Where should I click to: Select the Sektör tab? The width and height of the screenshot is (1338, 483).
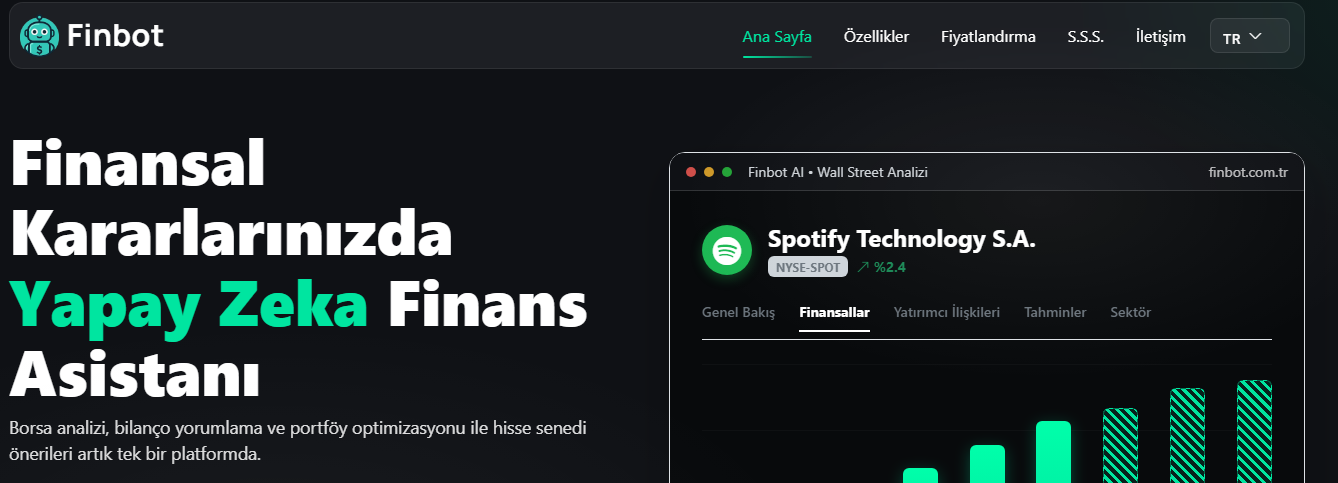point(1130,312)
